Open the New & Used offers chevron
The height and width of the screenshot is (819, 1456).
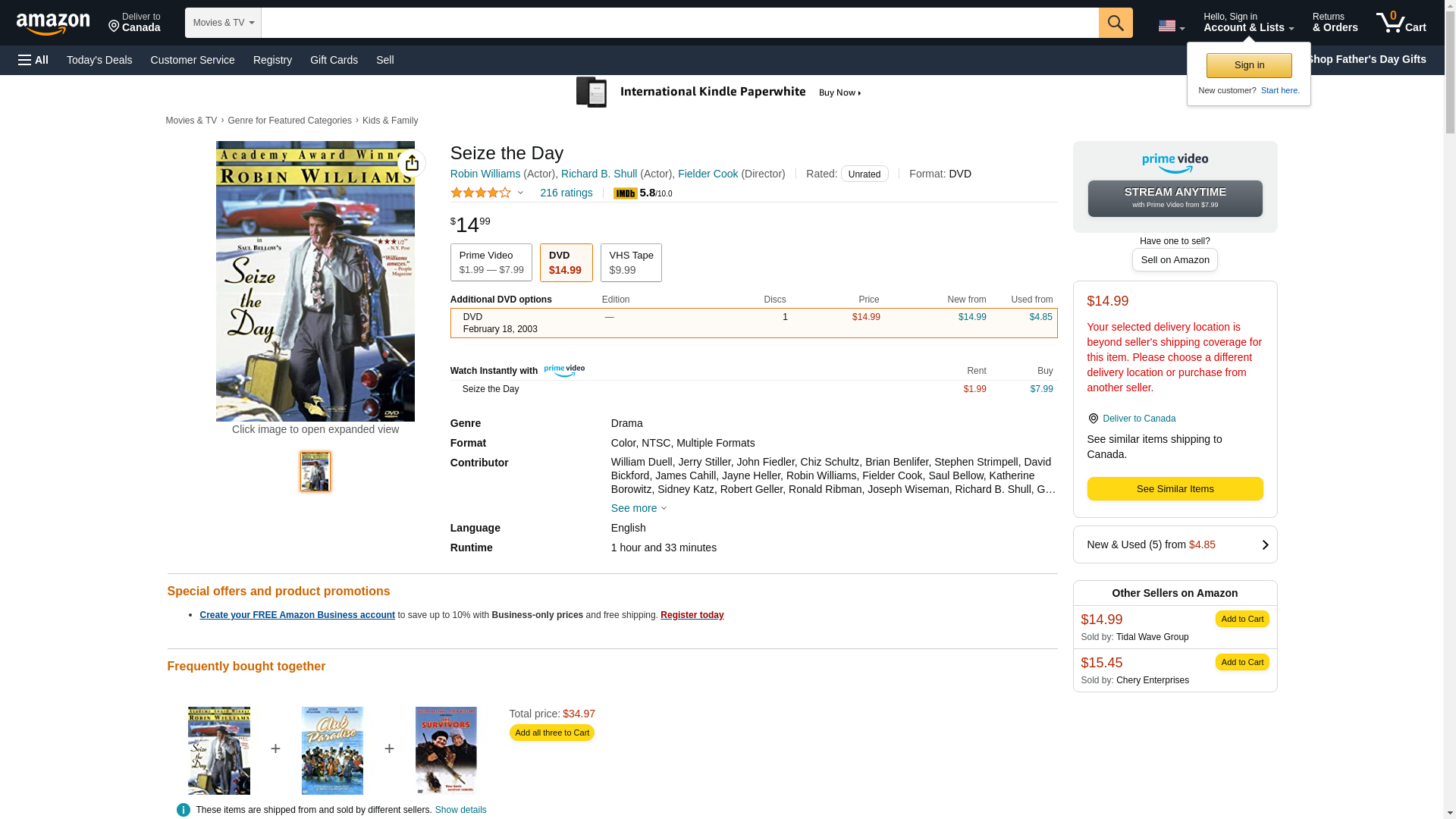(1264, 544)
